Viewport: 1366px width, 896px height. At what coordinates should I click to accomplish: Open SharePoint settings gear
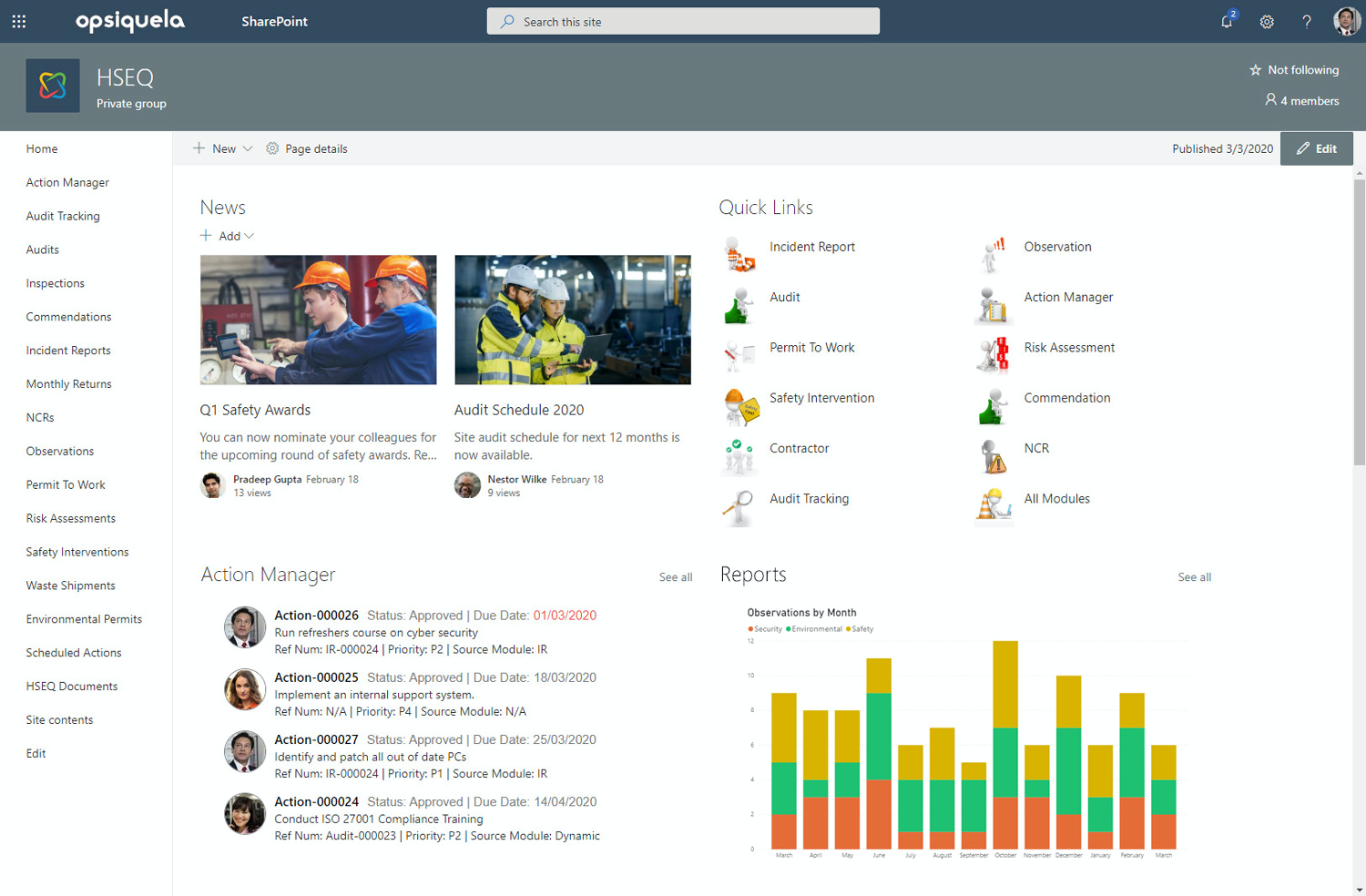1267,21
